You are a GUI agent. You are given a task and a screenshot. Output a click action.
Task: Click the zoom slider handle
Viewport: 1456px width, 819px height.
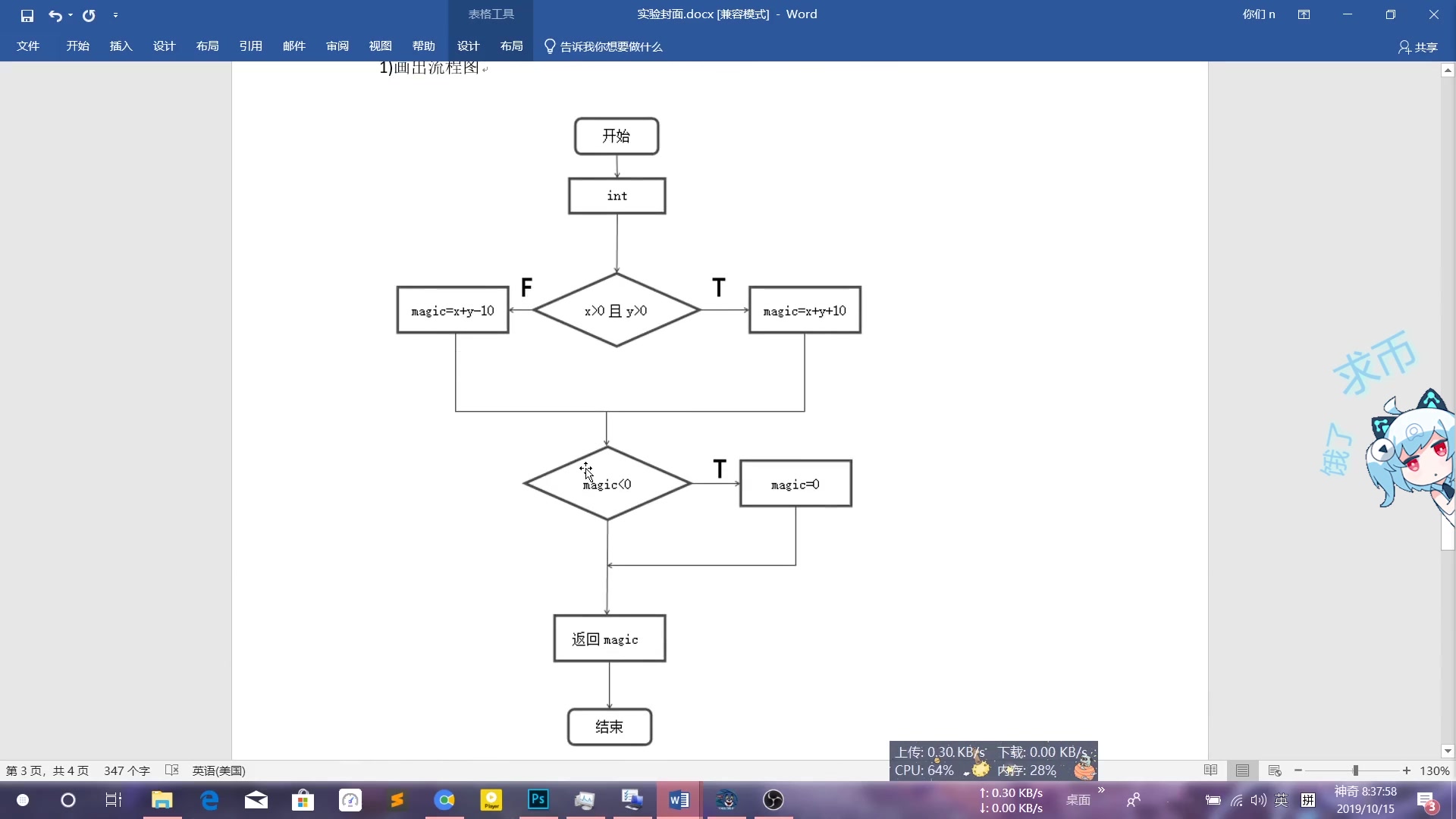[x=1355, y=770]
